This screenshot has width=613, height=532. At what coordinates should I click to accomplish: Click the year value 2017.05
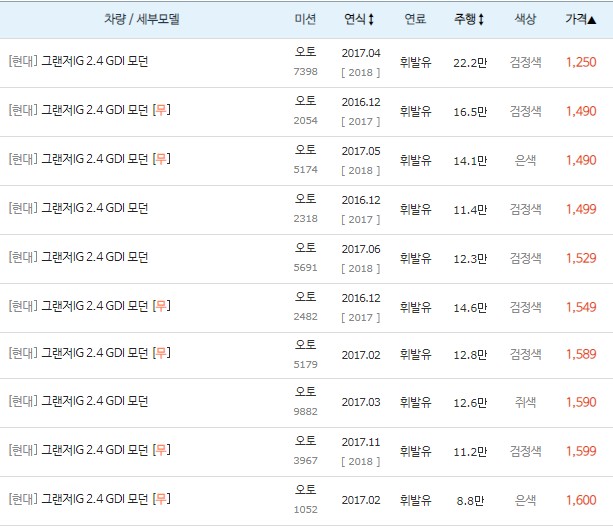point(361,151)
